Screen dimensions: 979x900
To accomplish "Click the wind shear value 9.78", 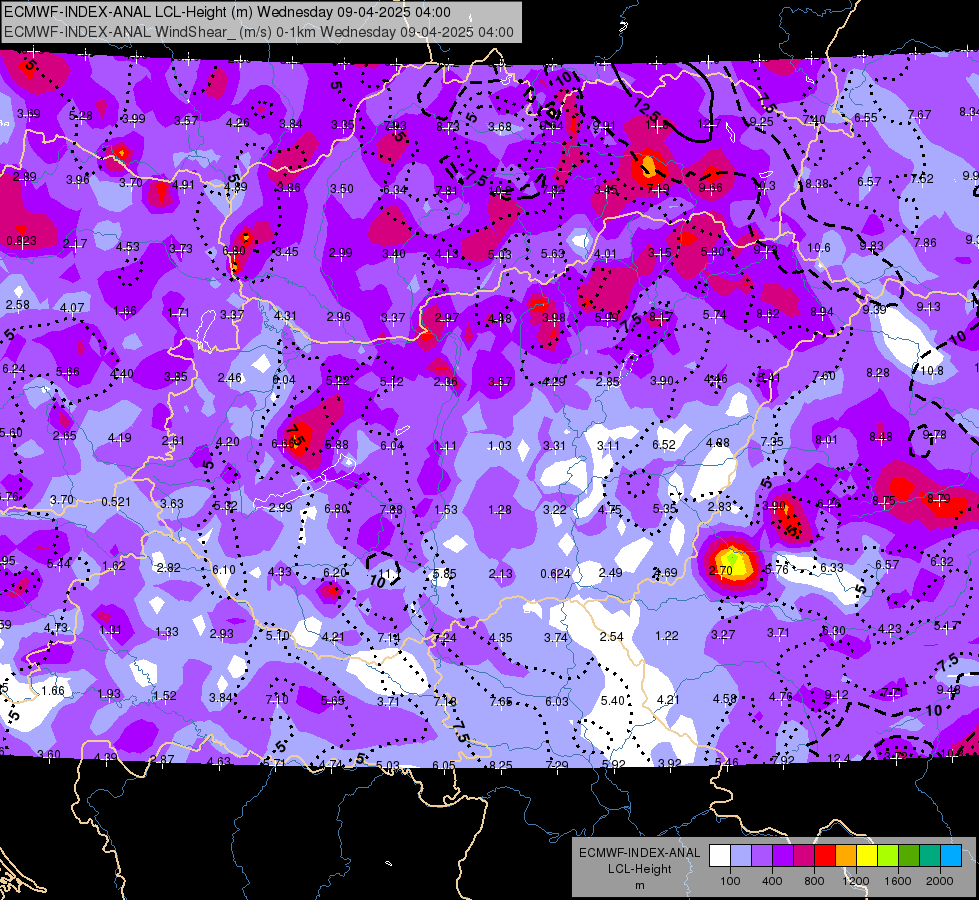I will click(934, 435).
